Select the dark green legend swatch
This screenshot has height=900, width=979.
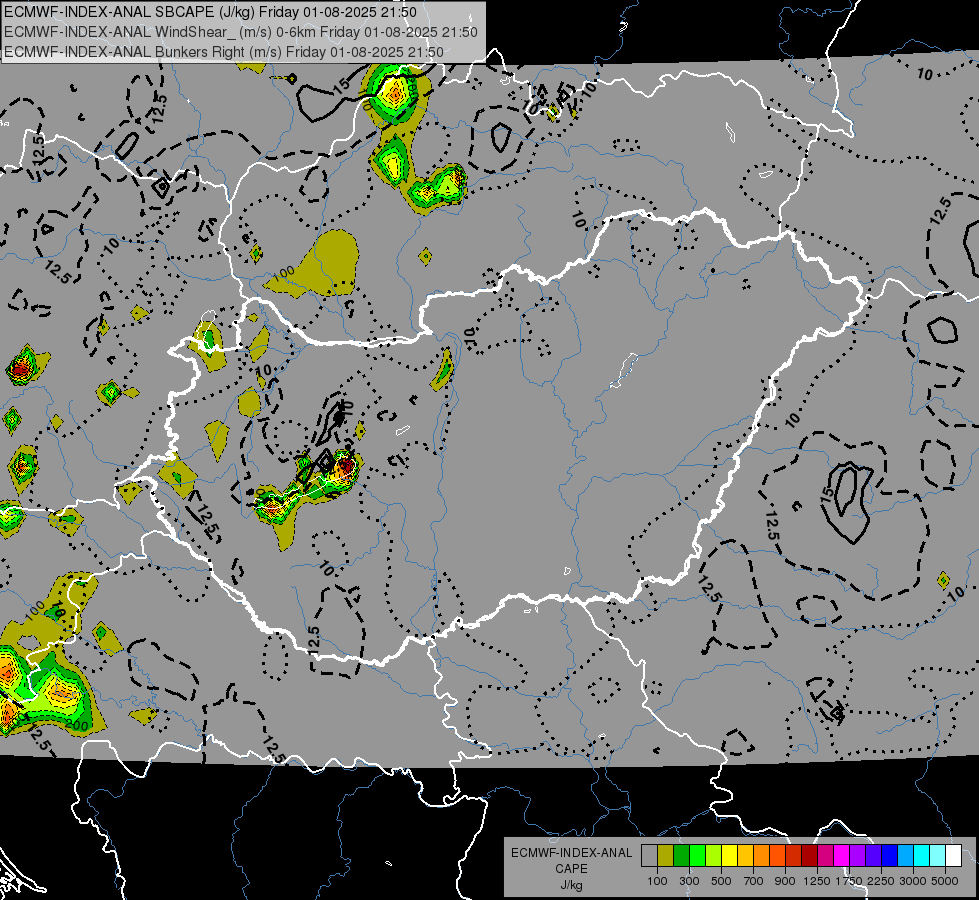point(681,856)
